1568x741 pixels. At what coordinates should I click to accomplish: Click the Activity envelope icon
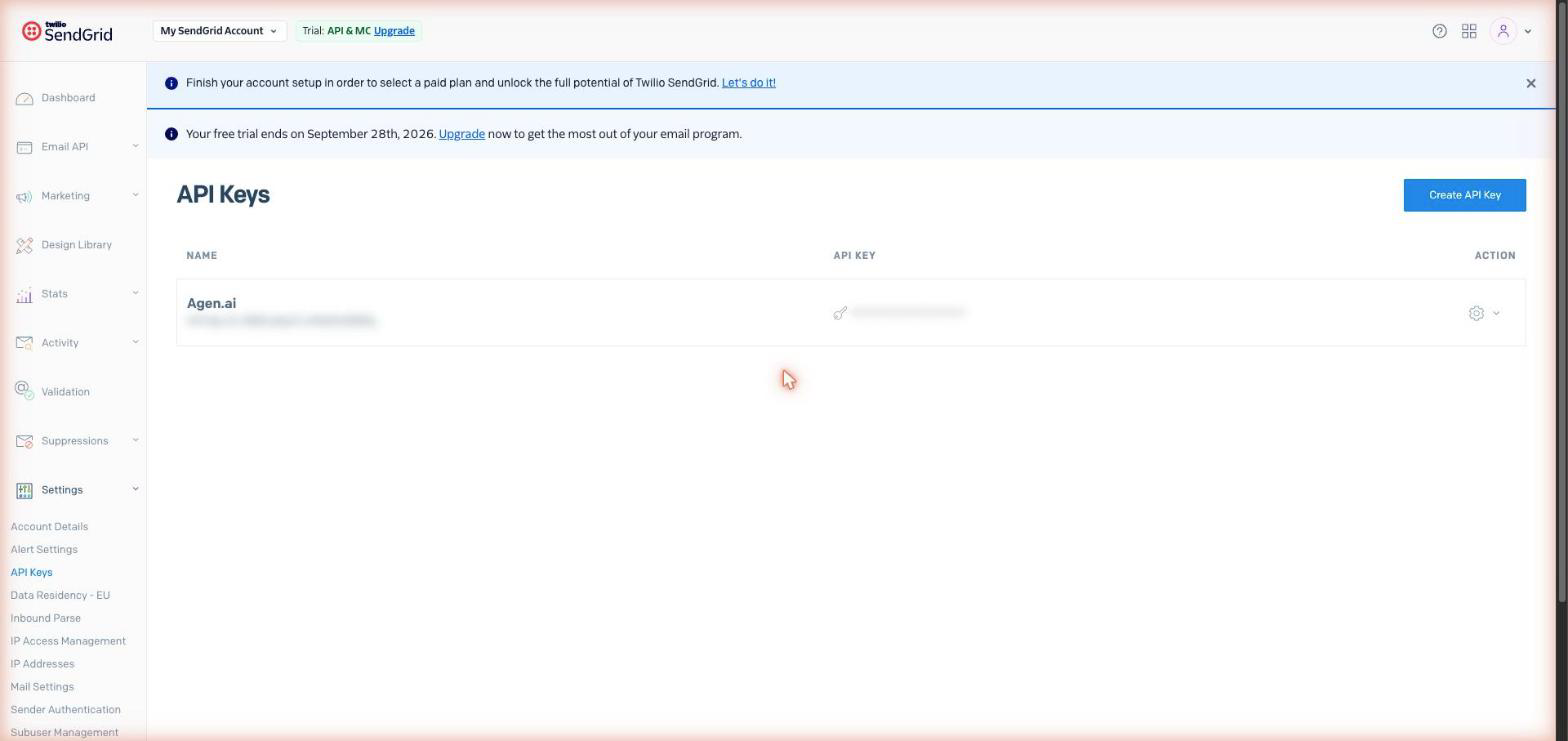pyautogui.click(x=25, y=343)
